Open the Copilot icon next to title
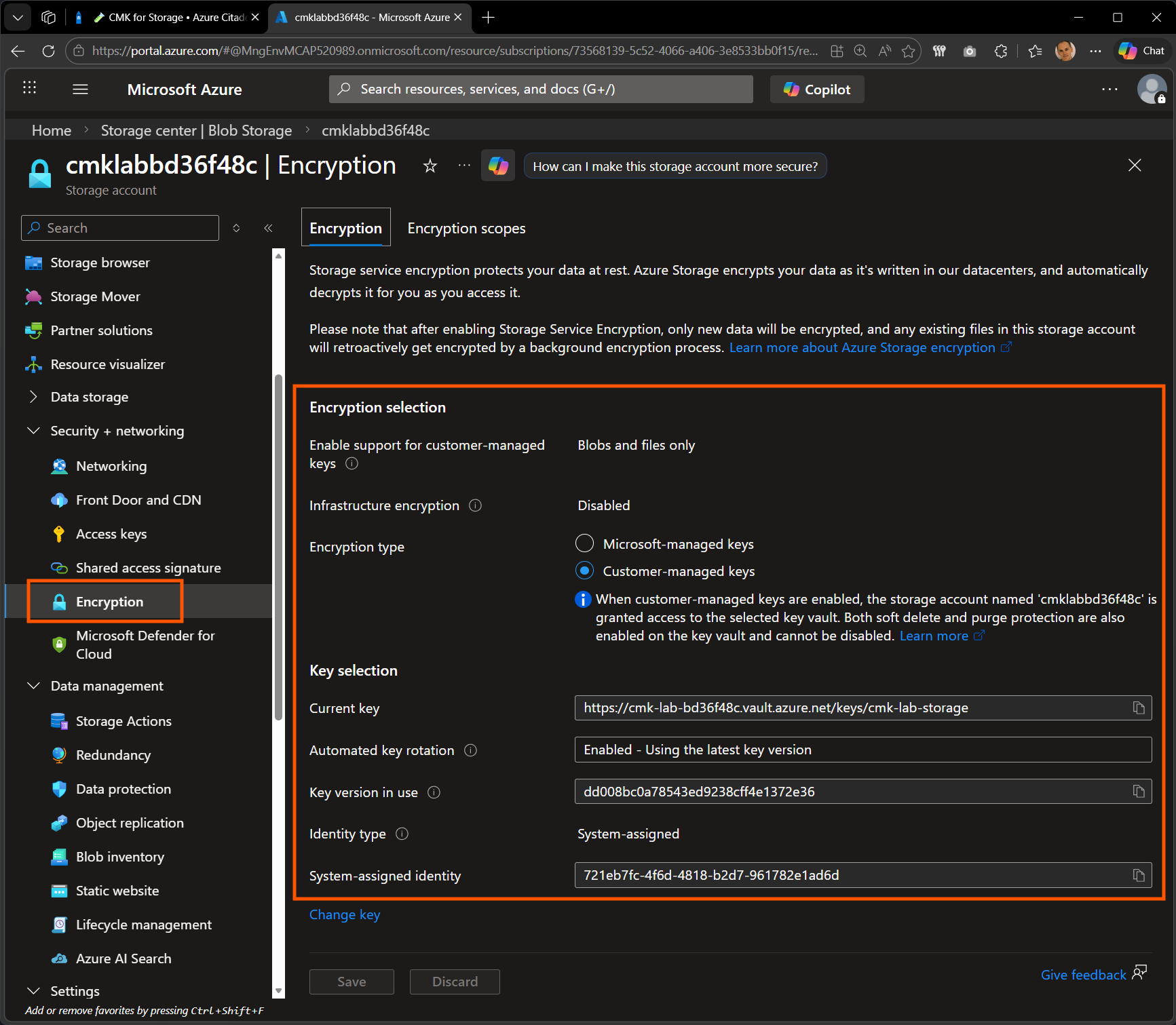Screen dimensions: 1176x1025 498,166
